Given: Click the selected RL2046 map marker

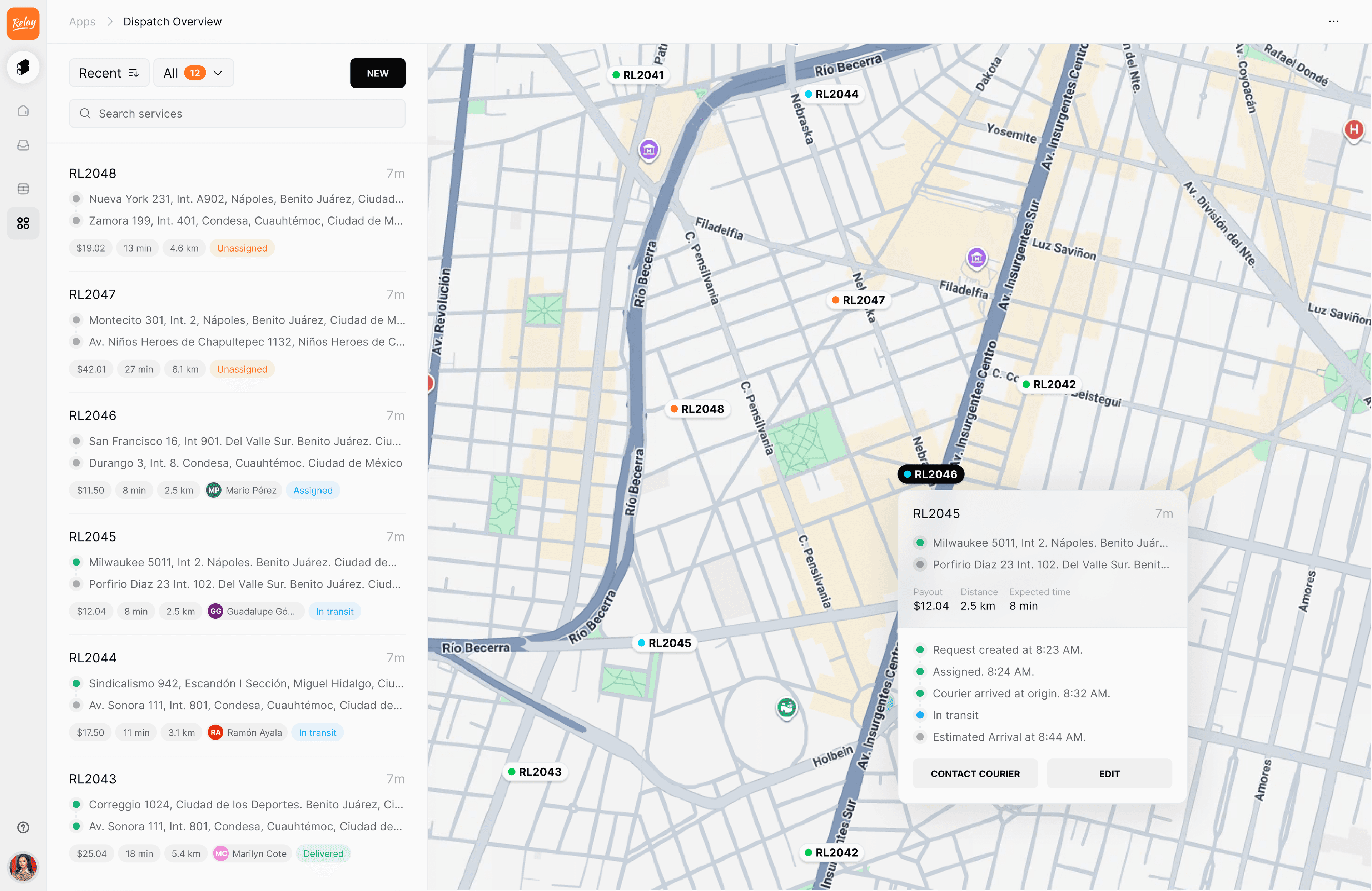Looking at the screenshot, I should pos(930,474).
